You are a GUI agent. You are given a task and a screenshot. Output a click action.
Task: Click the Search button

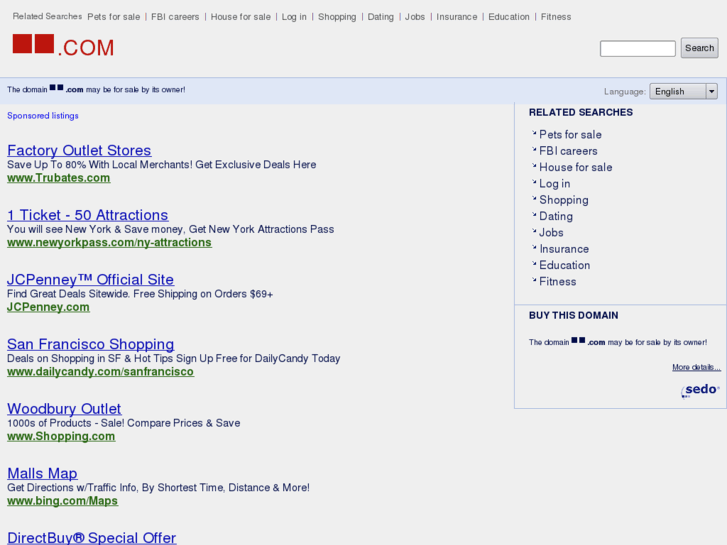[699, 48]
